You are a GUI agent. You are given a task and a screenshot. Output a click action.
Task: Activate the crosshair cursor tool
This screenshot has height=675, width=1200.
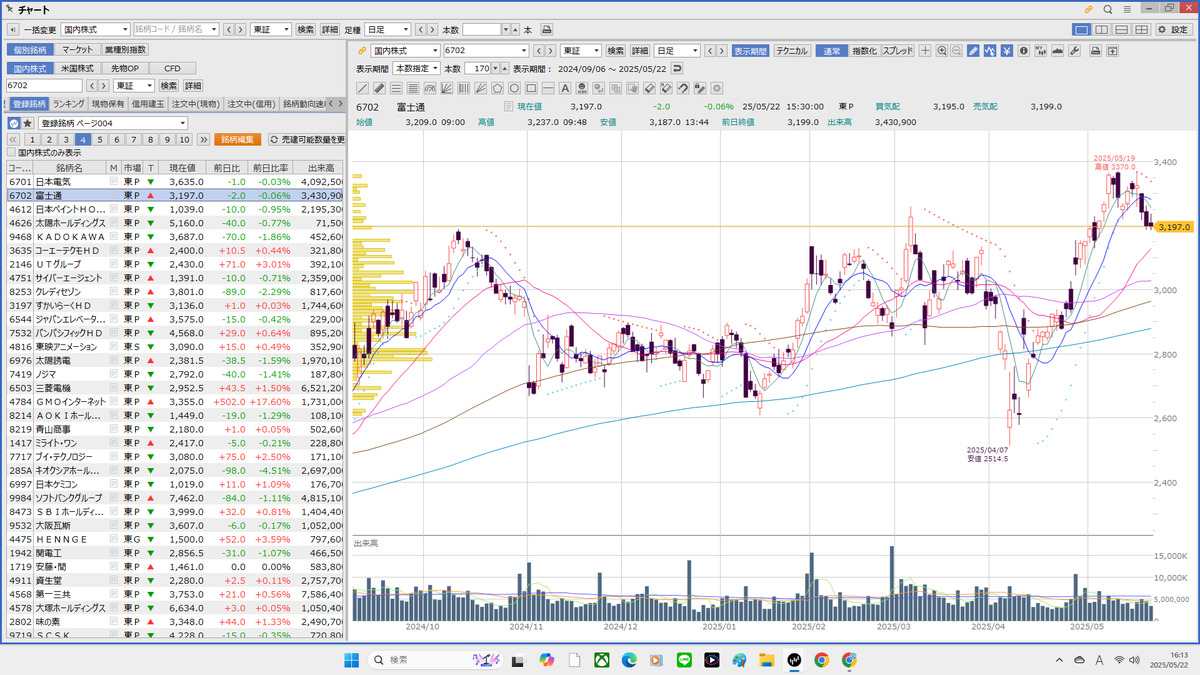[925, 51]
